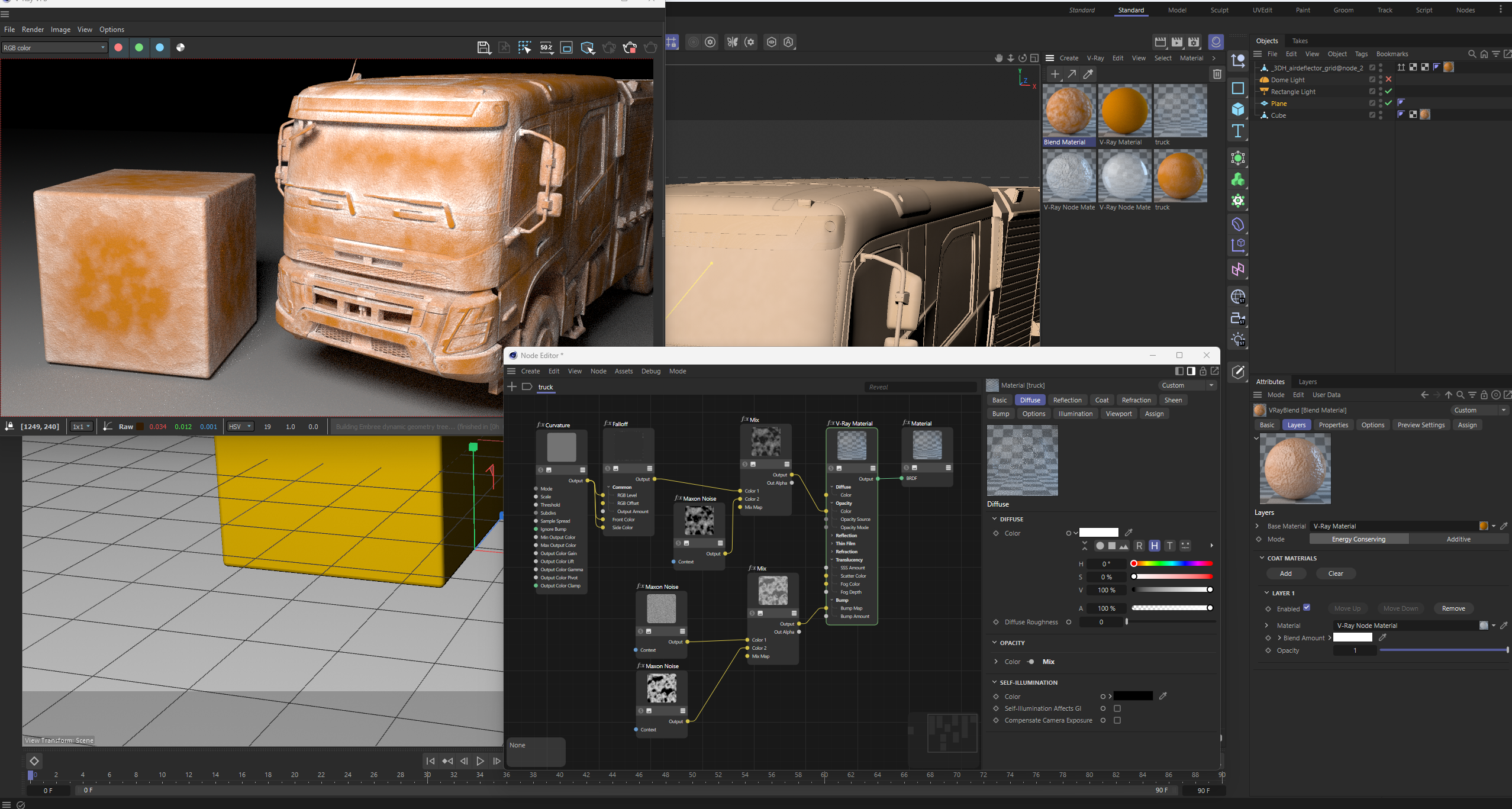This screenshot has height=809, width=1512.
Task: Click the Play forward timeline button
Action: [480, 761]
